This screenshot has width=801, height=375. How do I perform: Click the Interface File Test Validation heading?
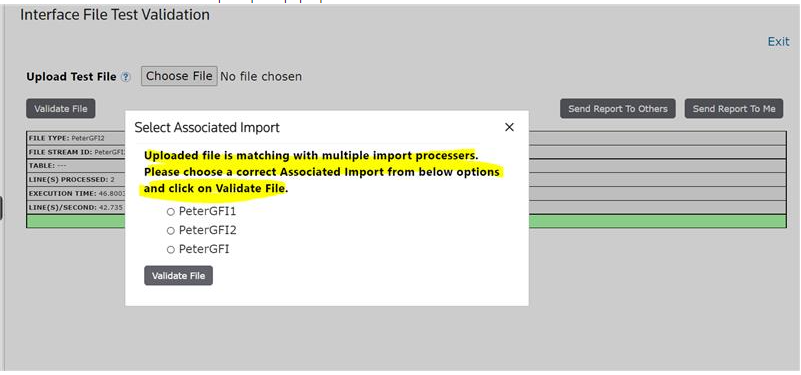point(115,15)
